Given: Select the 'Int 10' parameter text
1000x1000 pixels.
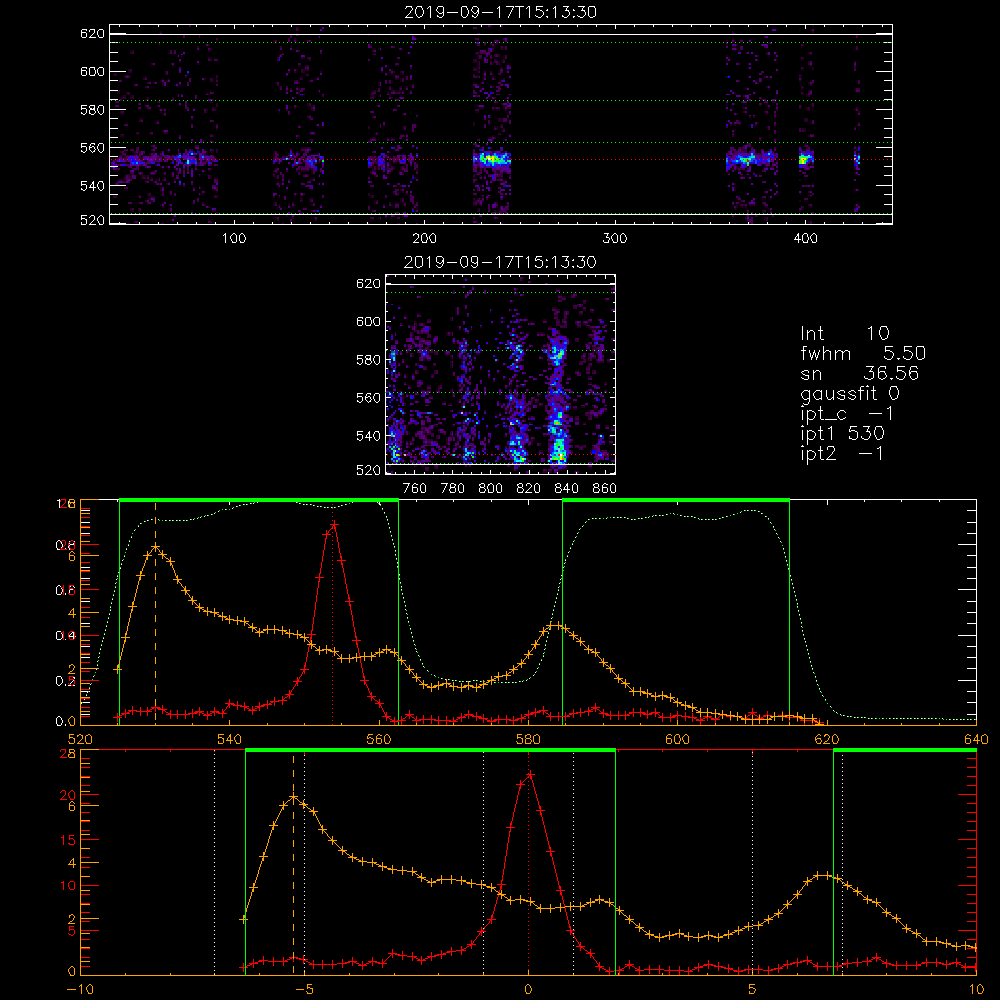Looking at the screenshot, I should click(x=845, y=333).
